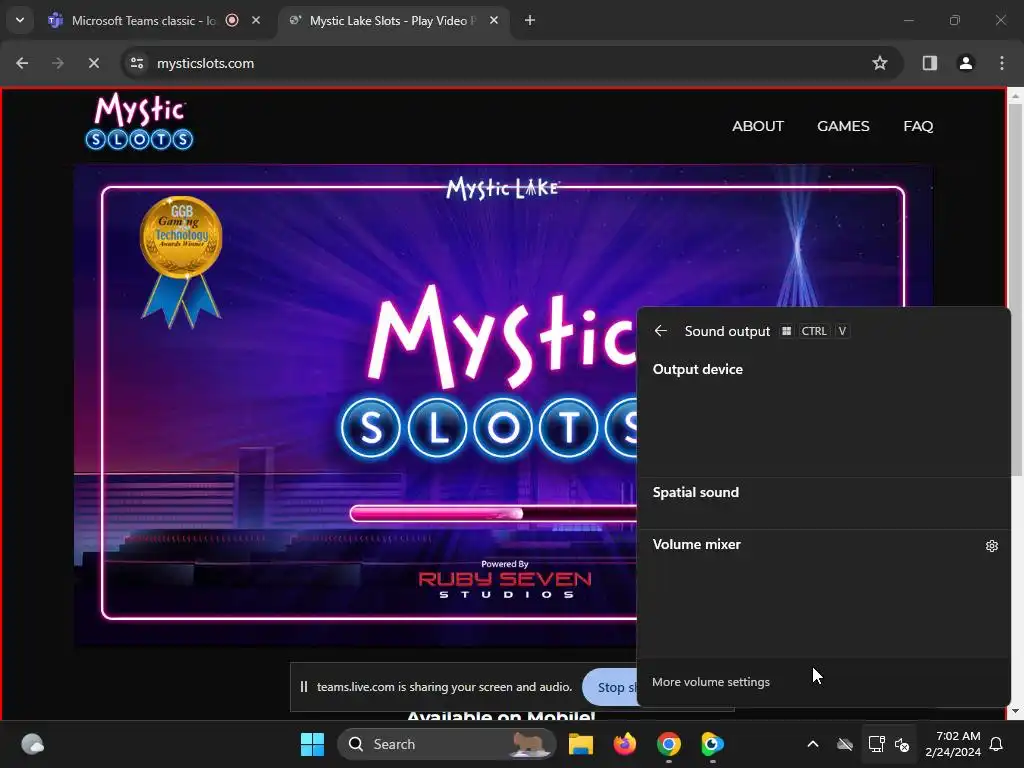The width and height of the screenshot is (1024, 768).
Task: Close the Mystic Lake Slots tab
Action: coord(494,20)
